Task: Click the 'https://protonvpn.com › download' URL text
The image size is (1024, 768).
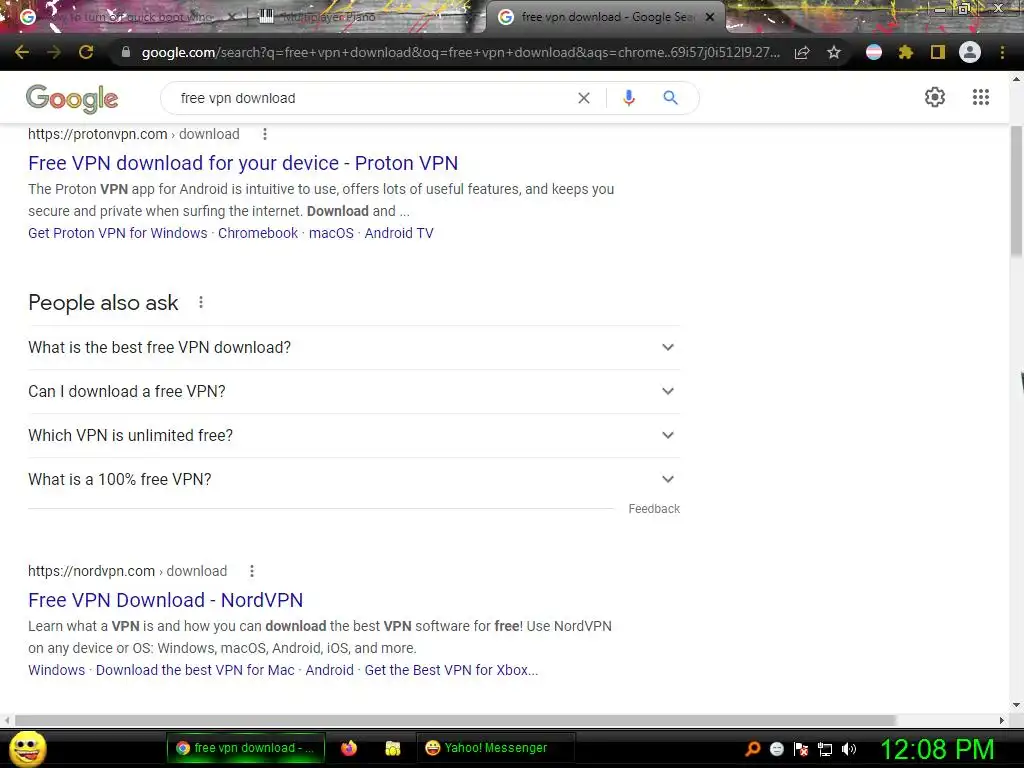Action: coord(134,134)
